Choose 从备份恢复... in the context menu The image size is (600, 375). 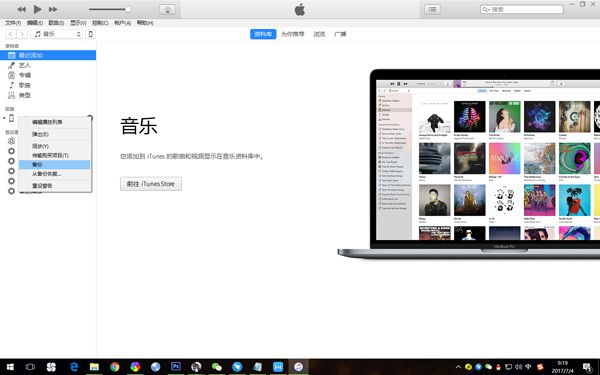(54, 174)
